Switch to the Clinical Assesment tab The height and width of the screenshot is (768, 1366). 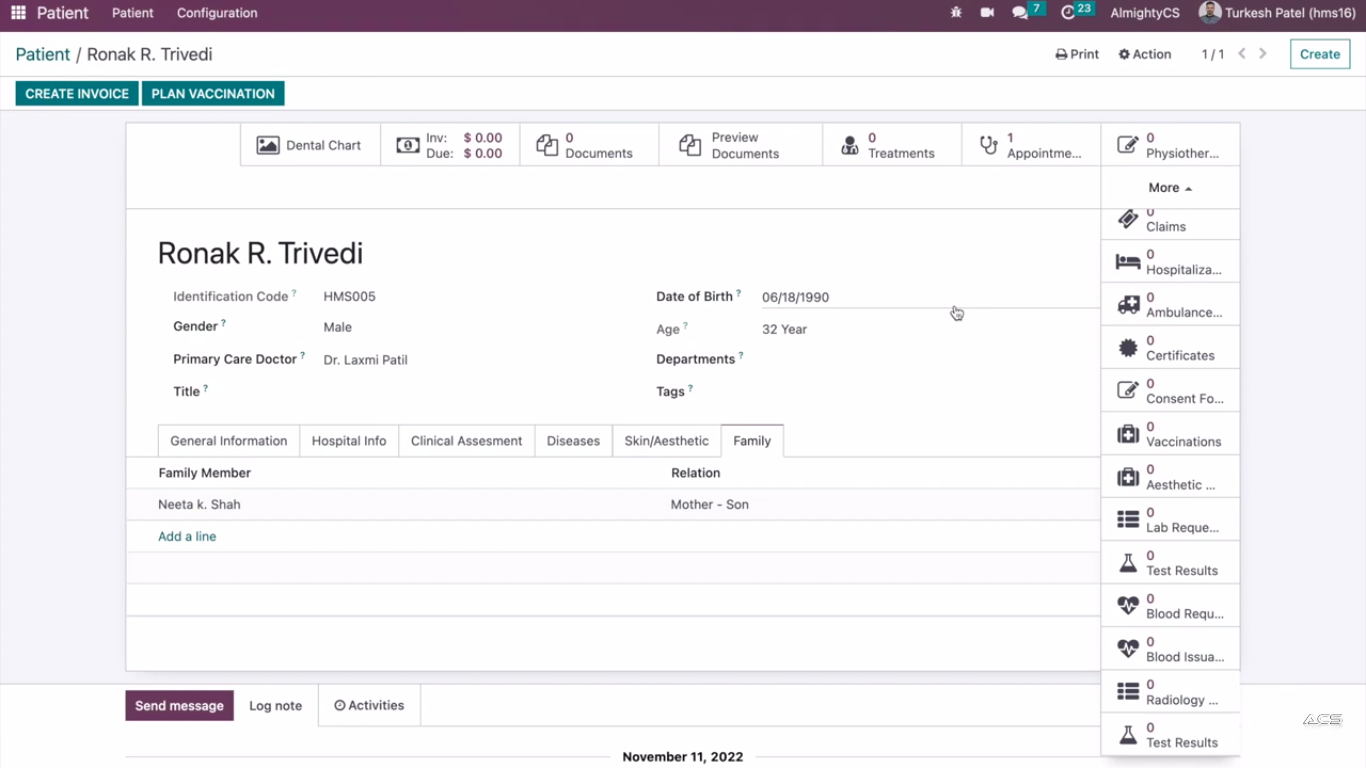pyautogui.click(x=466, y=441)
